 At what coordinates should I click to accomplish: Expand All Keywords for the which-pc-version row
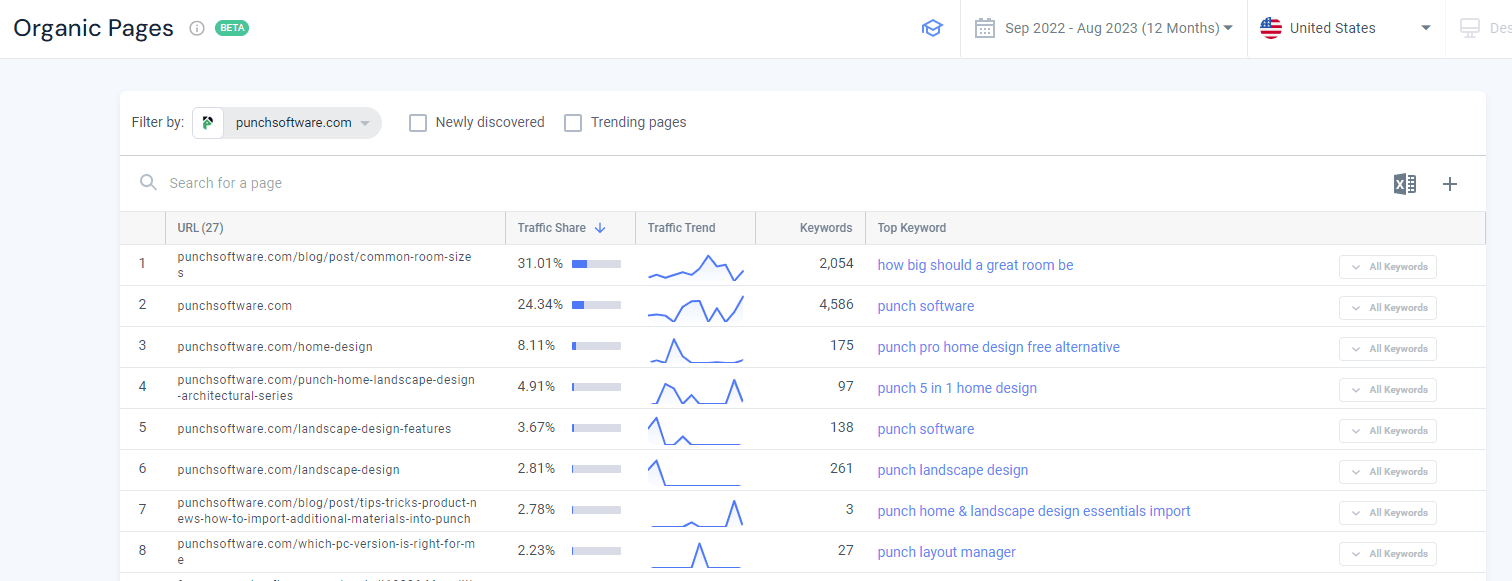[x=1388, y=554]
